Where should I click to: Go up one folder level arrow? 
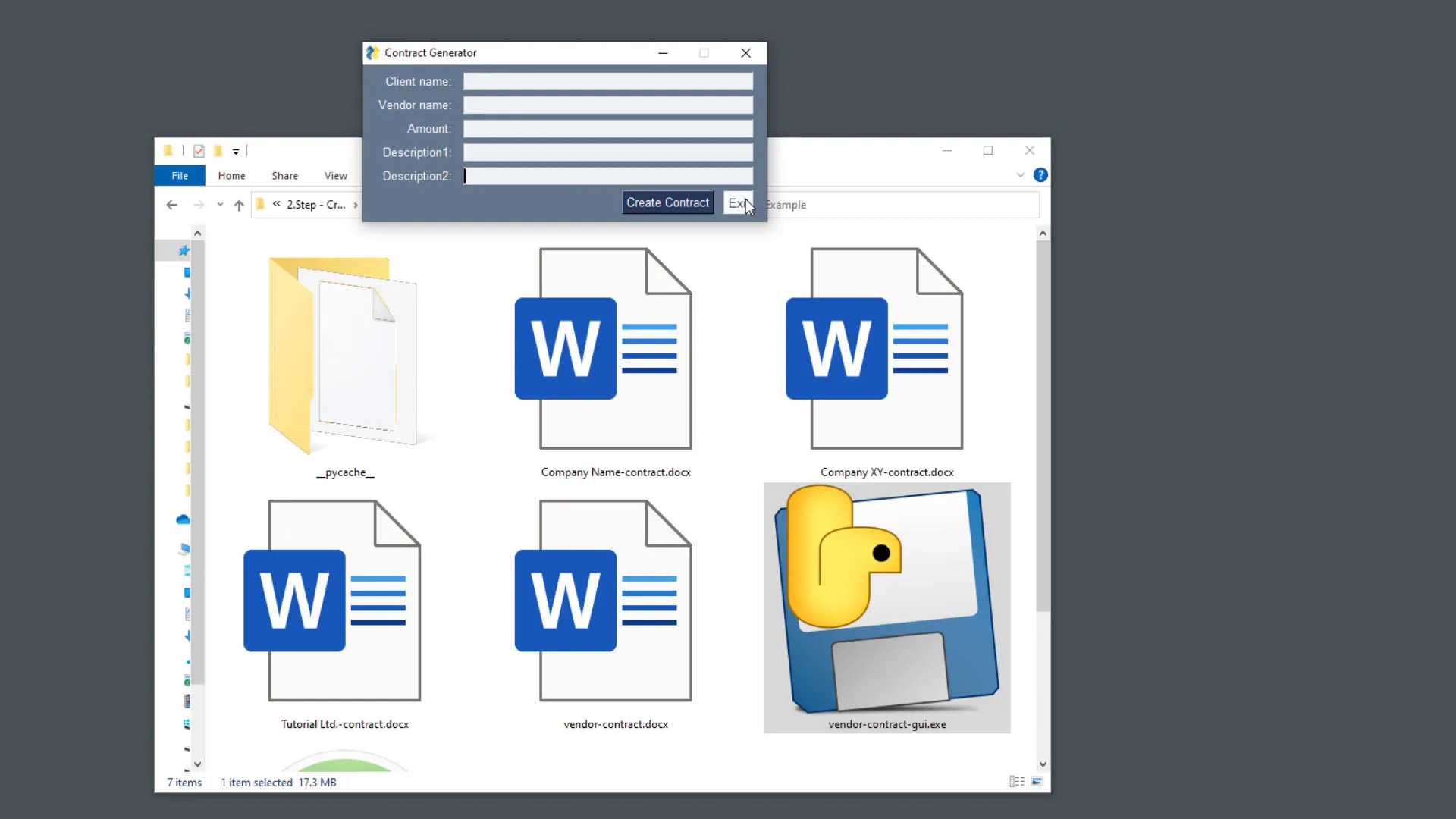239,205
